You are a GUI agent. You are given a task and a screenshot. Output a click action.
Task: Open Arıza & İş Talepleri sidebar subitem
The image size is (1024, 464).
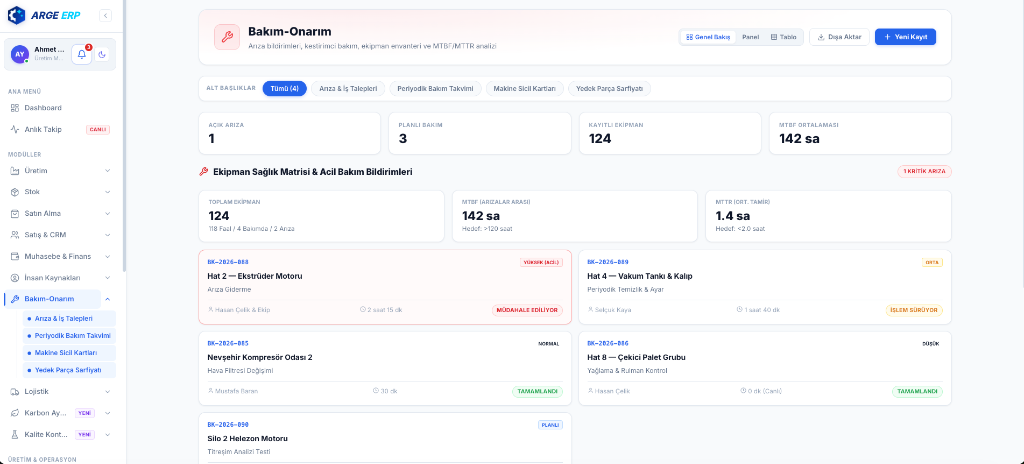point(69,318)
